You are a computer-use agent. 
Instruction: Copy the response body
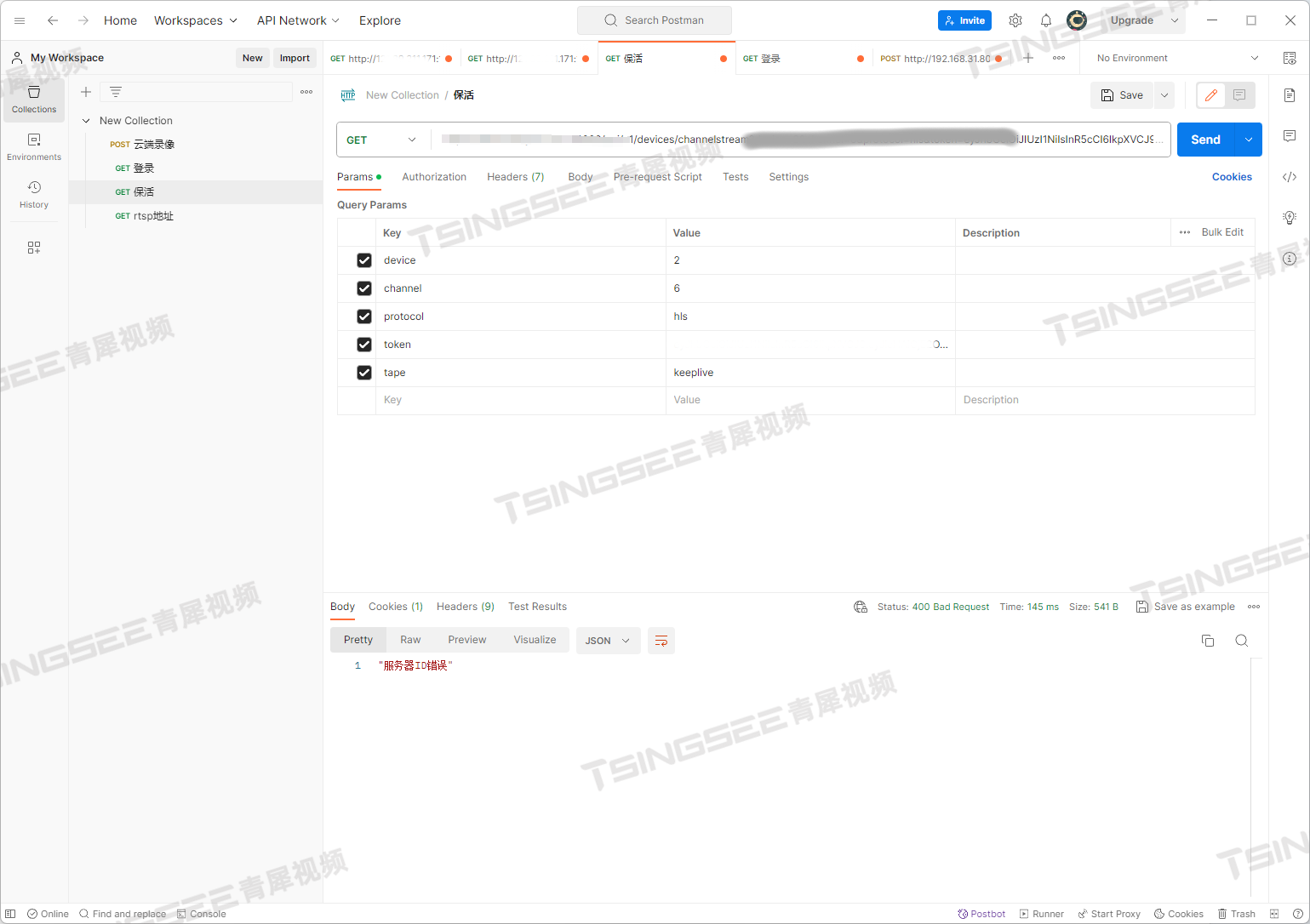[1208, 641]
